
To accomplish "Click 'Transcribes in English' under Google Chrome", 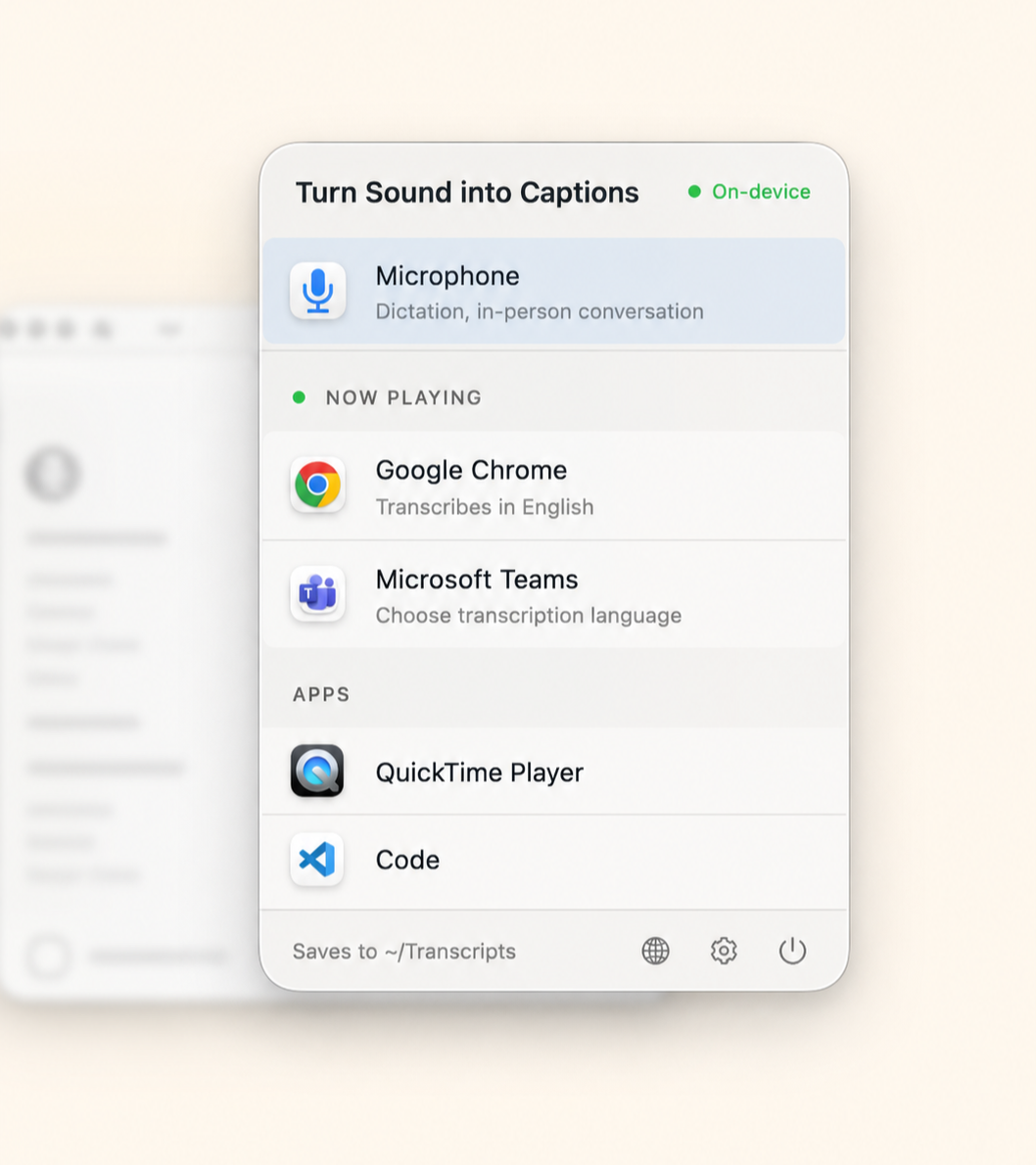I will 485,507.
